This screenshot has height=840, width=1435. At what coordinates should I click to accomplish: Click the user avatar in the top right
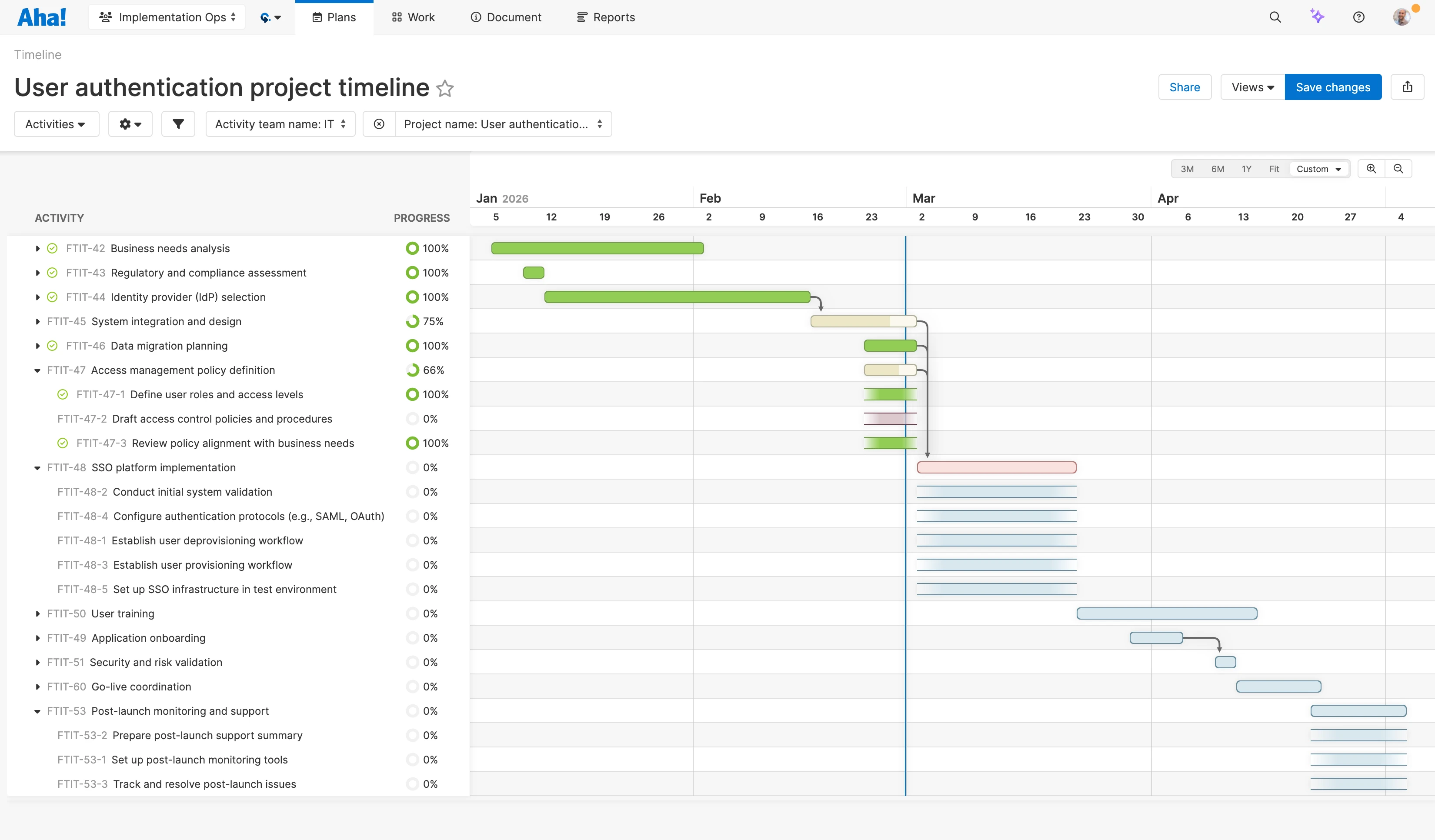tap(1400, 17)
